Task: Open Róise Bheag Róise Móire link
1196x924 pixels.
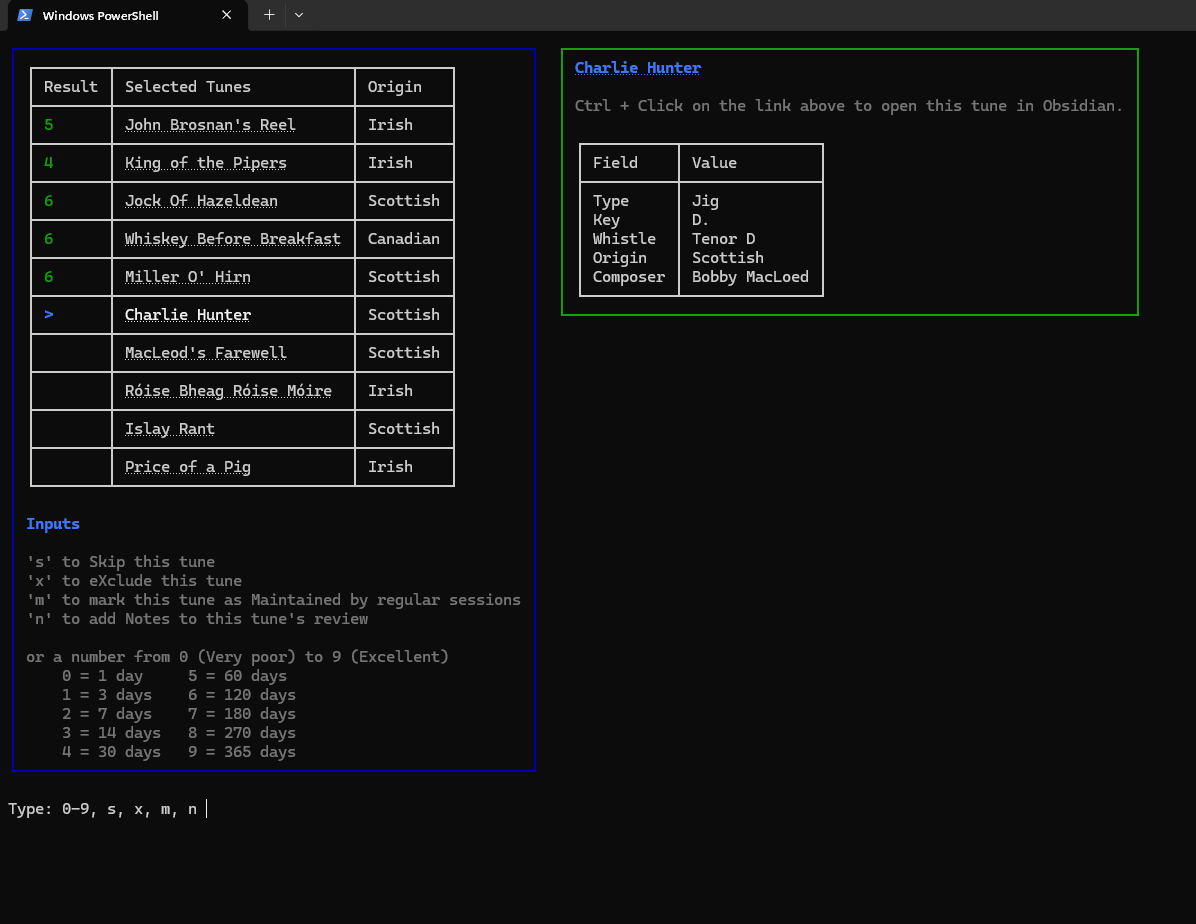Action: pos(228,391)
